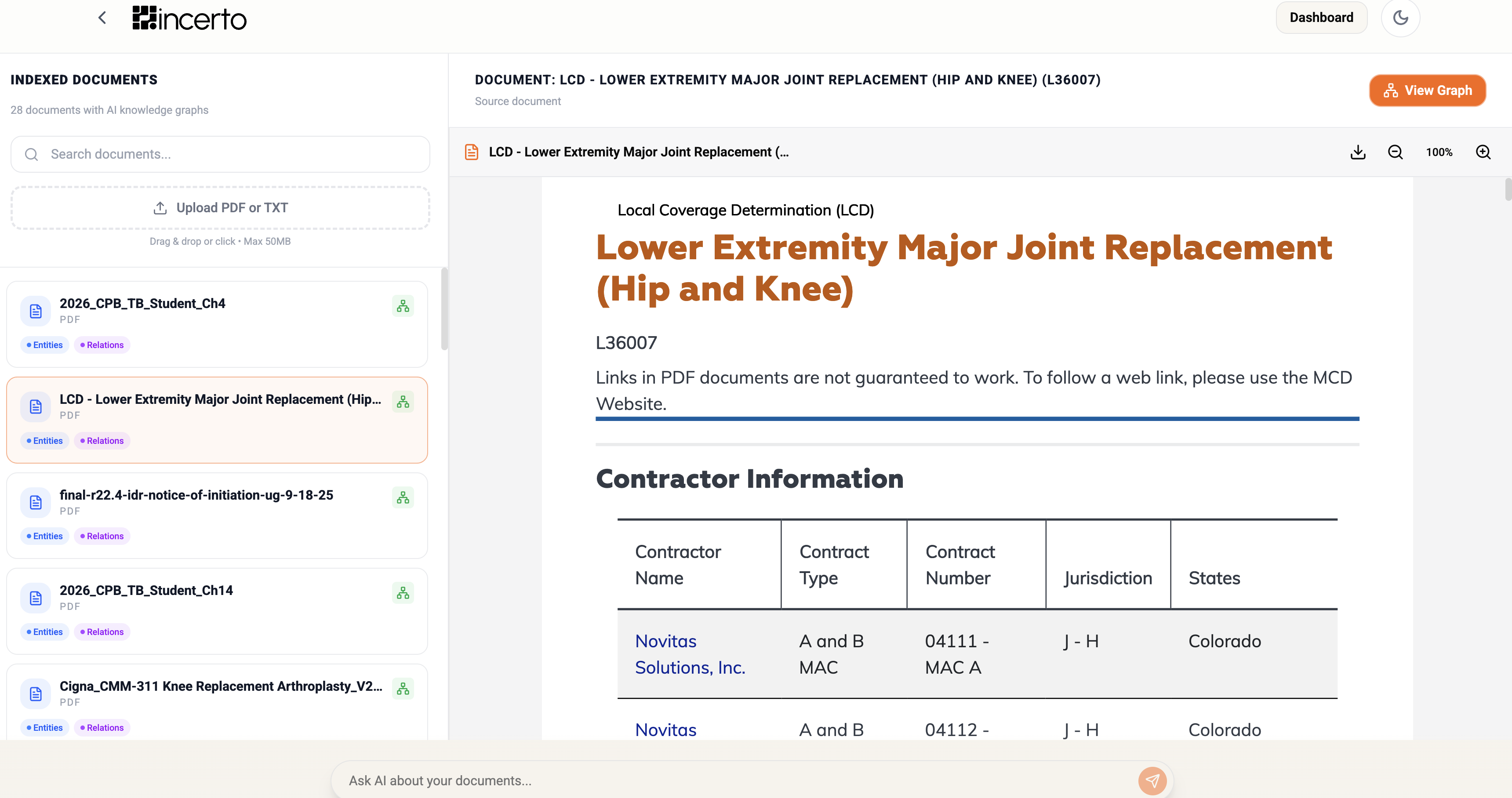The height and width of the screenshot is (798, 1512).
Task: Open graph for Cigna_CMM-311 Knee Replacement document
Action: point(403,689)
